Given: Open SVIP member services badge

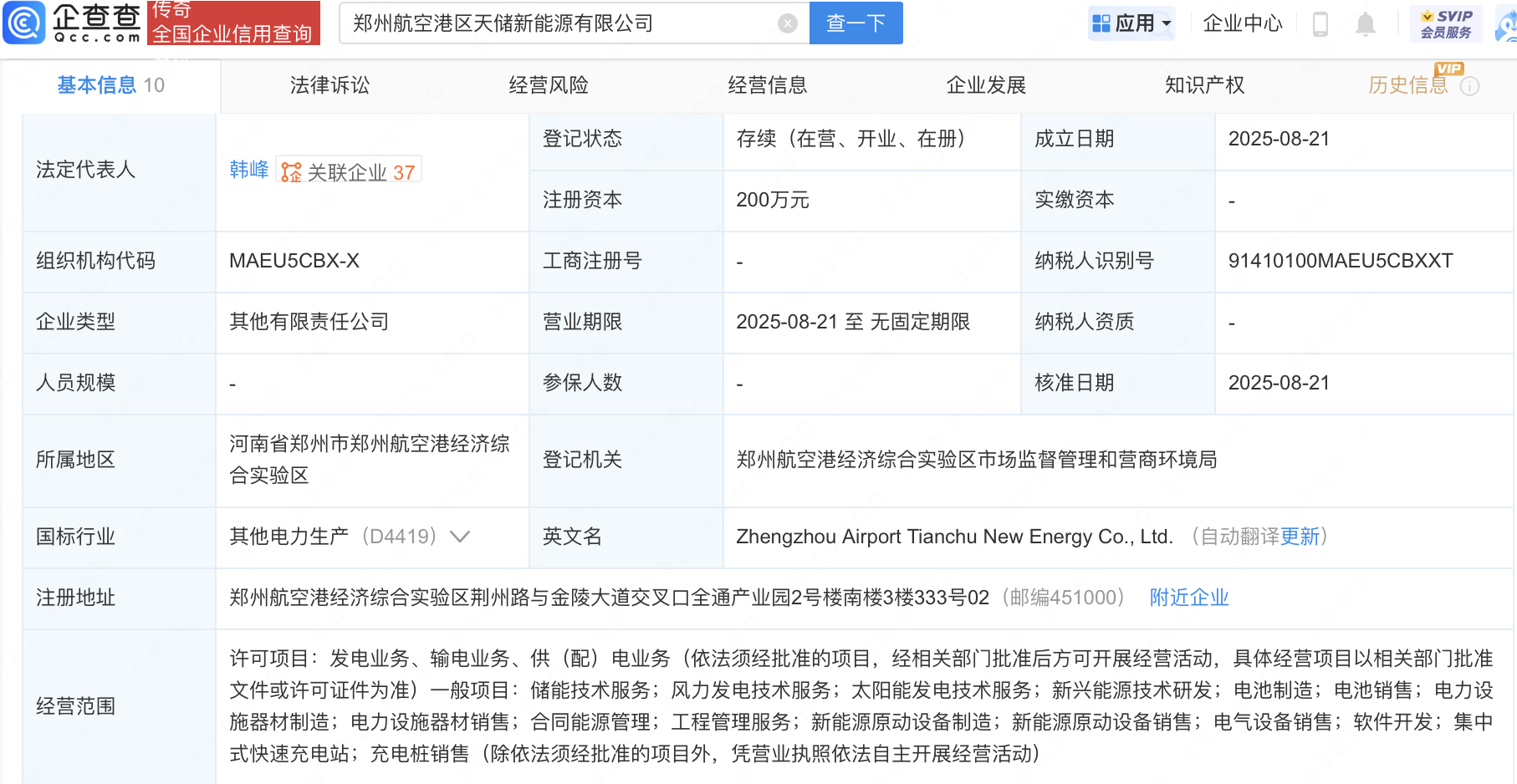Looking at the screenshot, I should tap(1446, 23).
